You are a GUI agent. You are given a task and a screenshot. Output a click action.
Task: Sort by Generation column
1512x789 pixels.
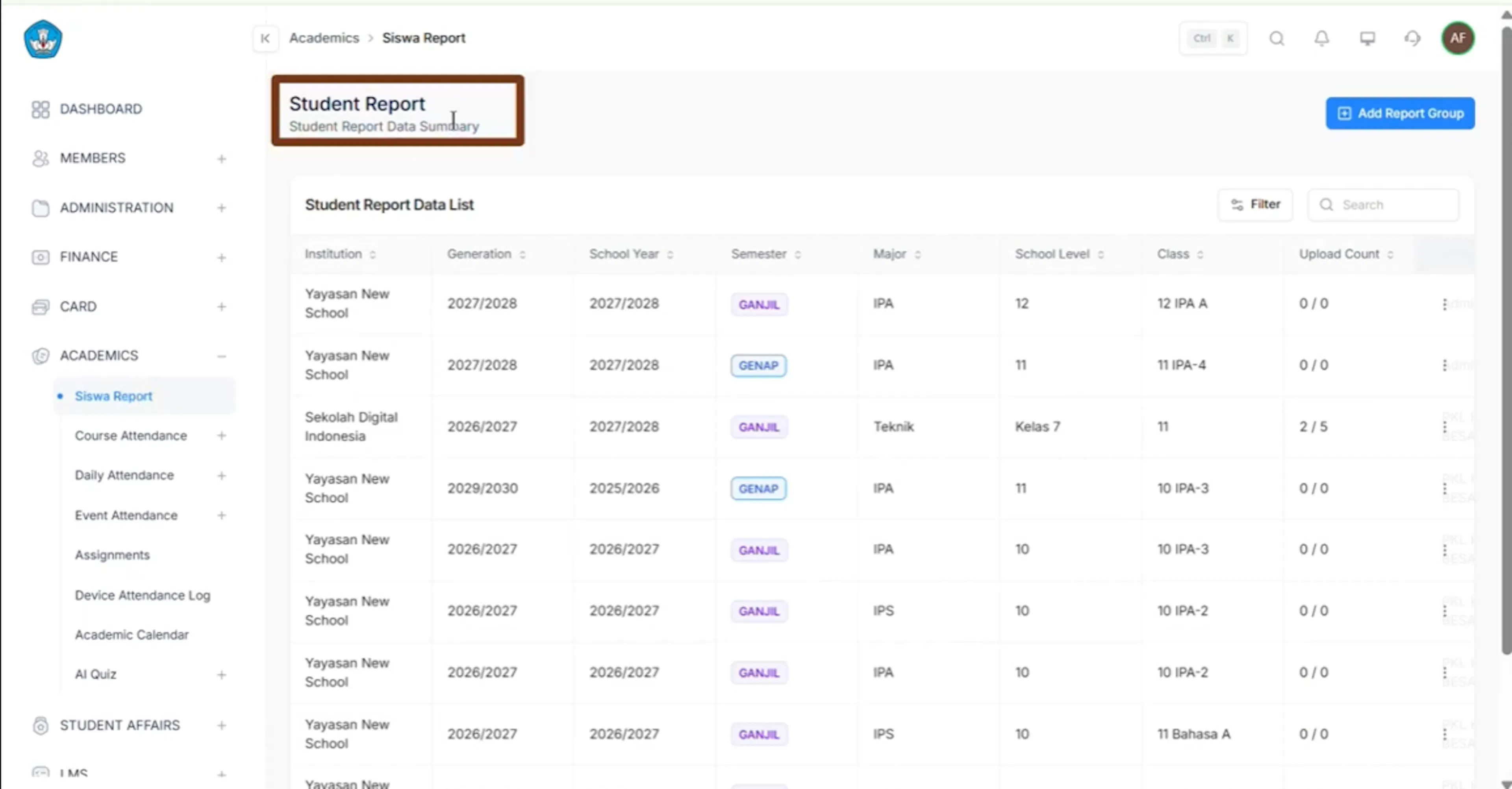(523, 255)
